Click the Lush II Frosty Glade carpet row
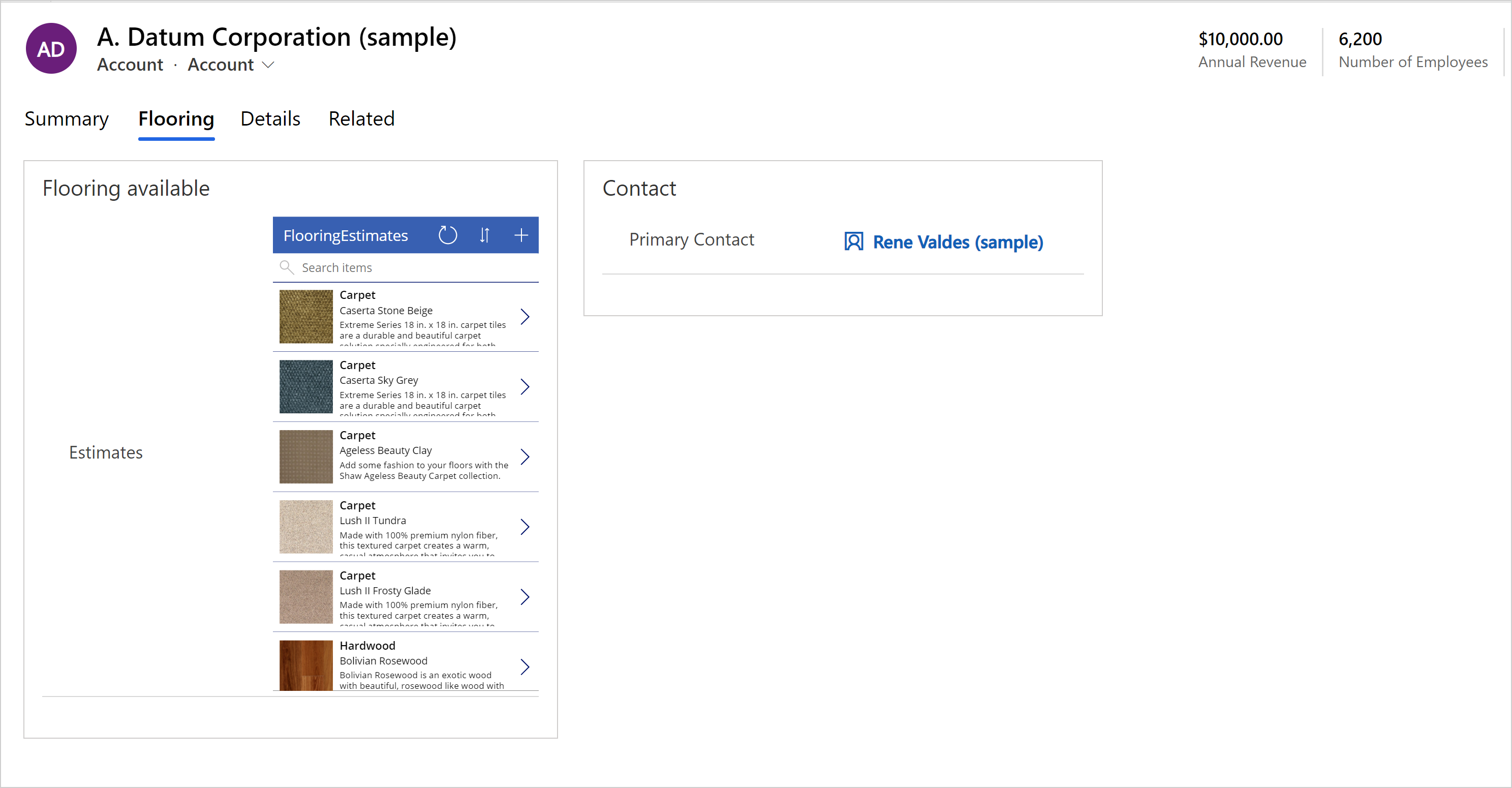Image resolution: width=1512 pixels, height=788 pixels. click(x=405, y=595)
